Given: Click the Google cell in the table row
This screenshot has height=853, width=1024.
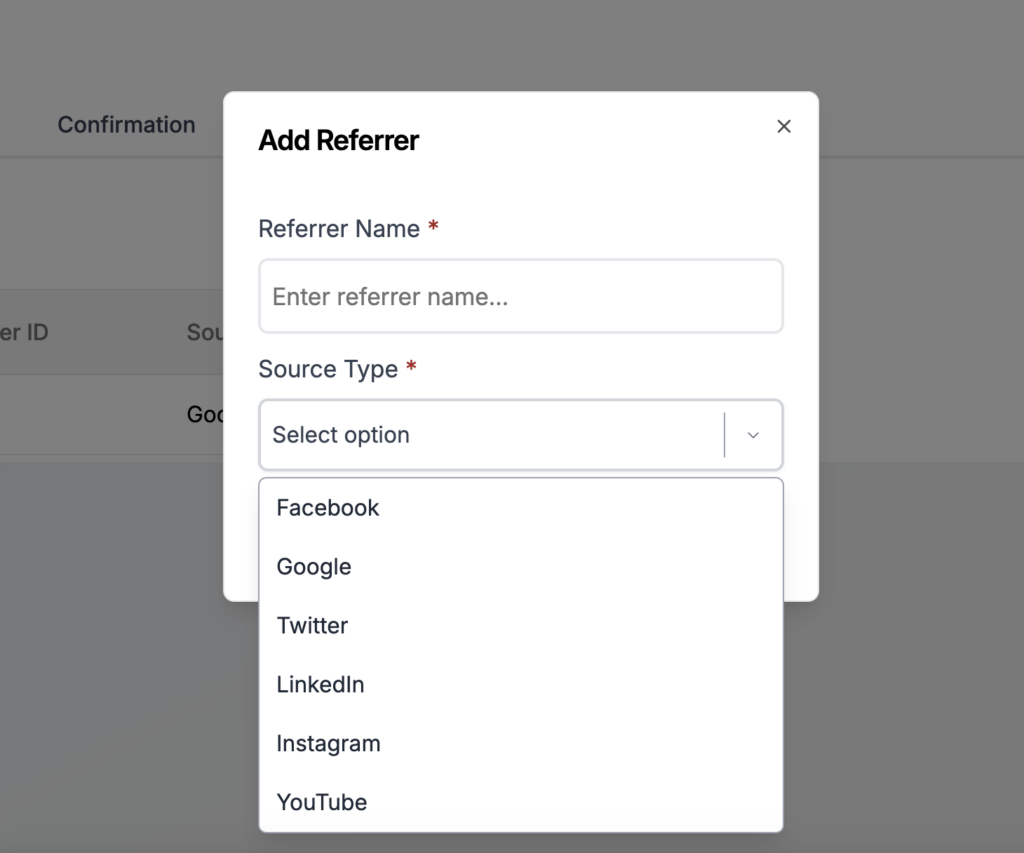Looking at the screenshot, I should tap(205, 414).
